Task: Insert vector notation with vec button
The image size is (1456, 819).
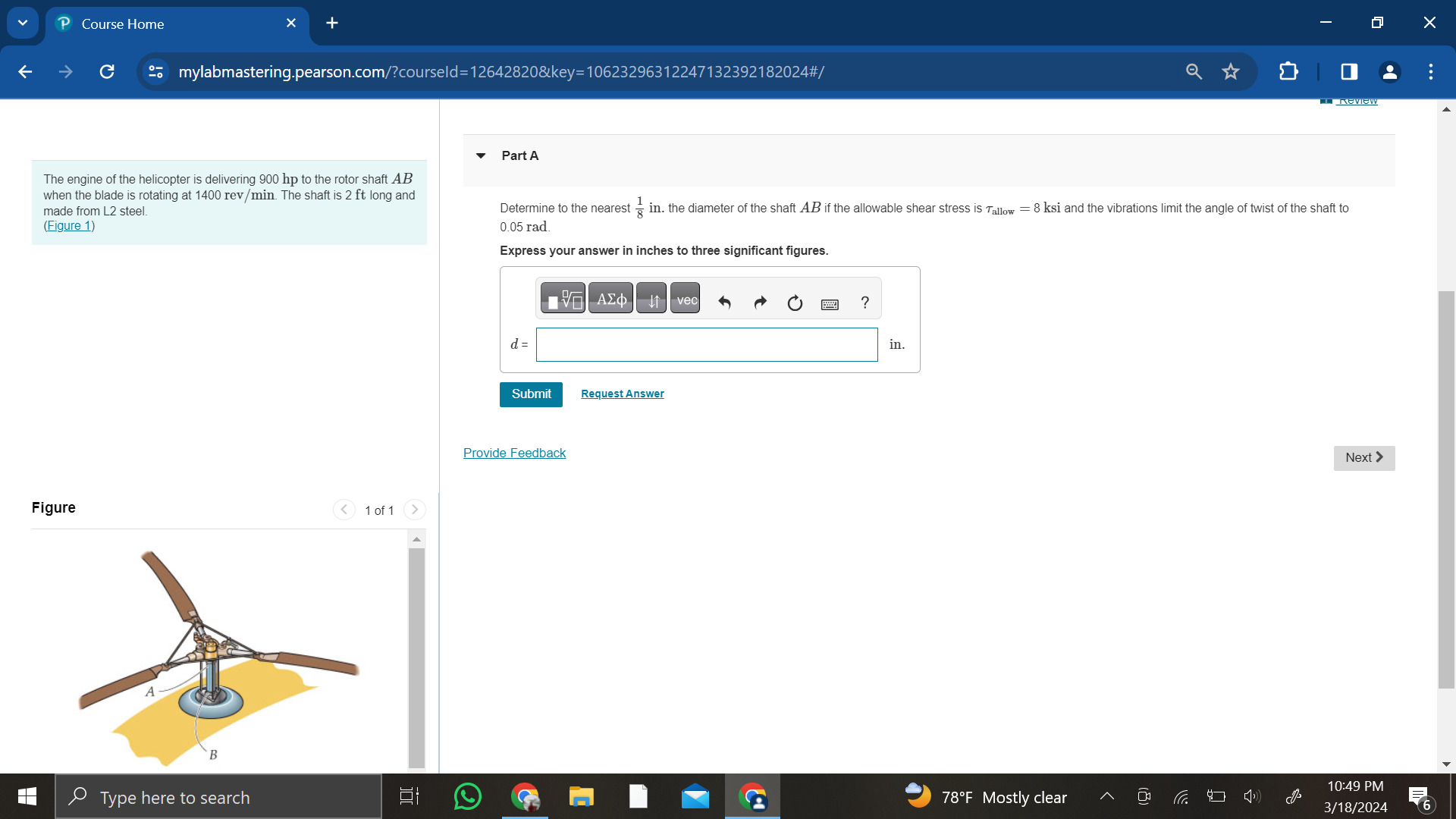Action: (686, 300)
